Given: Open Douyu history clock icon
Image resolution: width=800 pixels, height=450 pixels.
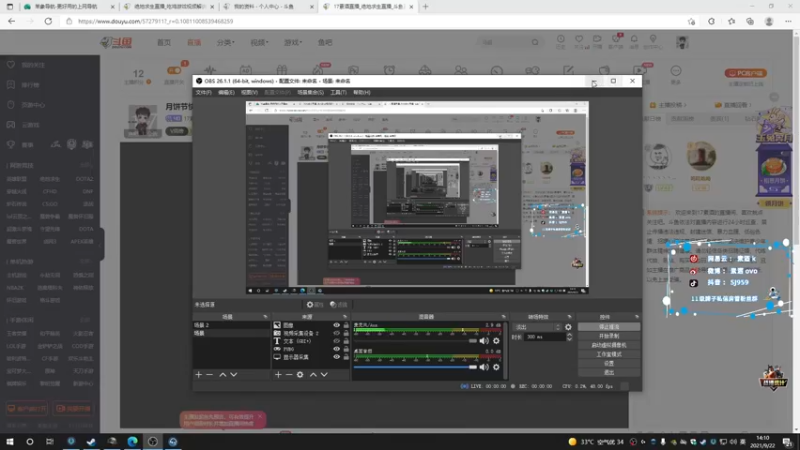Looking at the screenshot, I should [561, 39].
